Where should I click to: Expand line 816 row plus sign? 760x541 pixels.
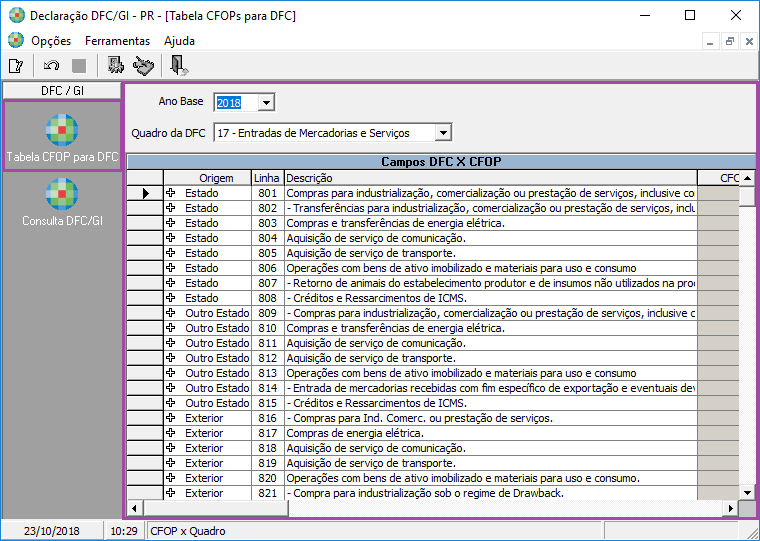(x=171, y=418)
